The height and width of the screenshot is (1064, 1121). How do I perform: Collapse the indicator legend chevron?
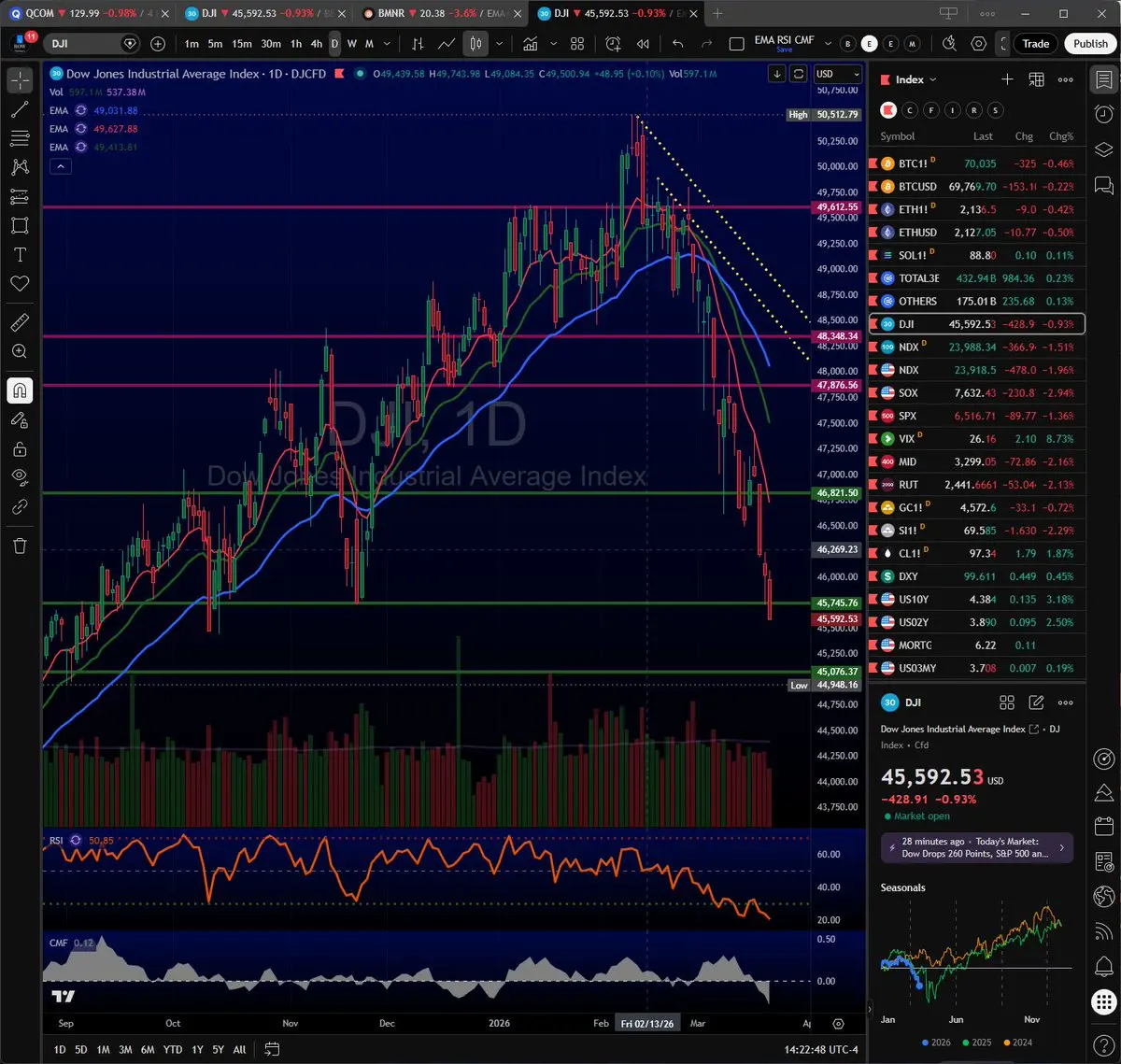(x=60, y=166)
